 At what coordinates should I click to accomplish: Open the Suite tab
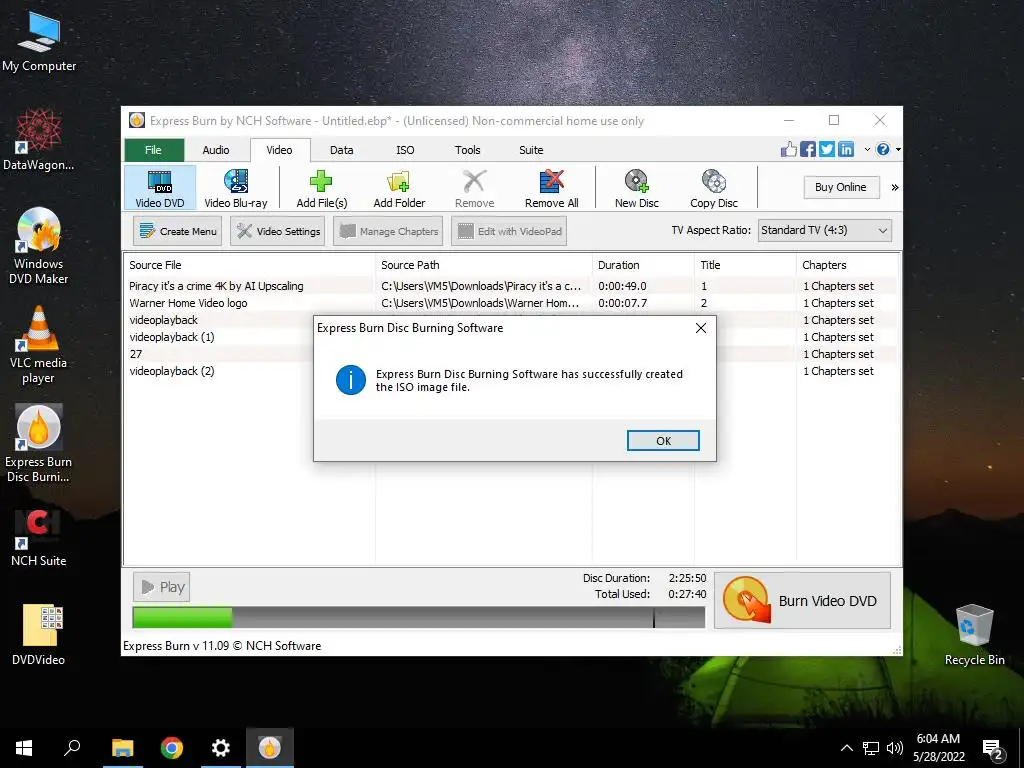531,150
